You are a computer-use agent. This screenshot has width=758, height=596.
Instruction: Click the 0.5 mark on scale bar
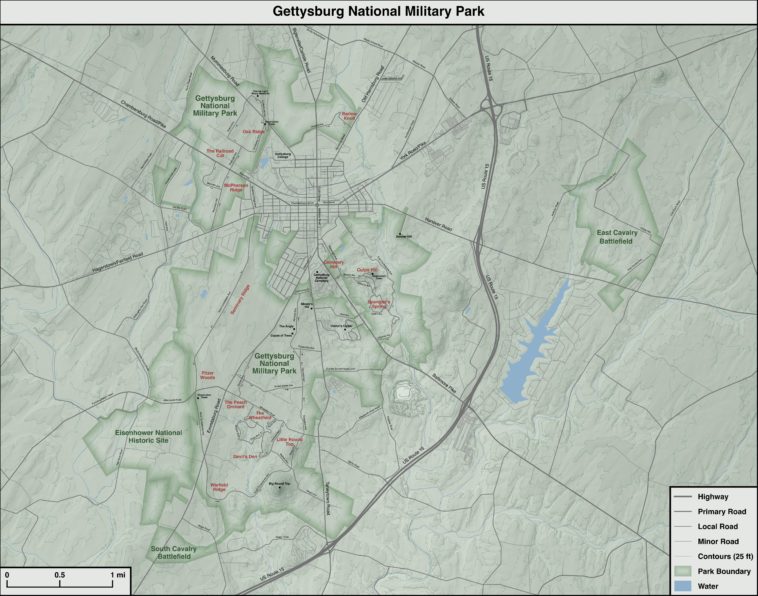coord(61,575)
